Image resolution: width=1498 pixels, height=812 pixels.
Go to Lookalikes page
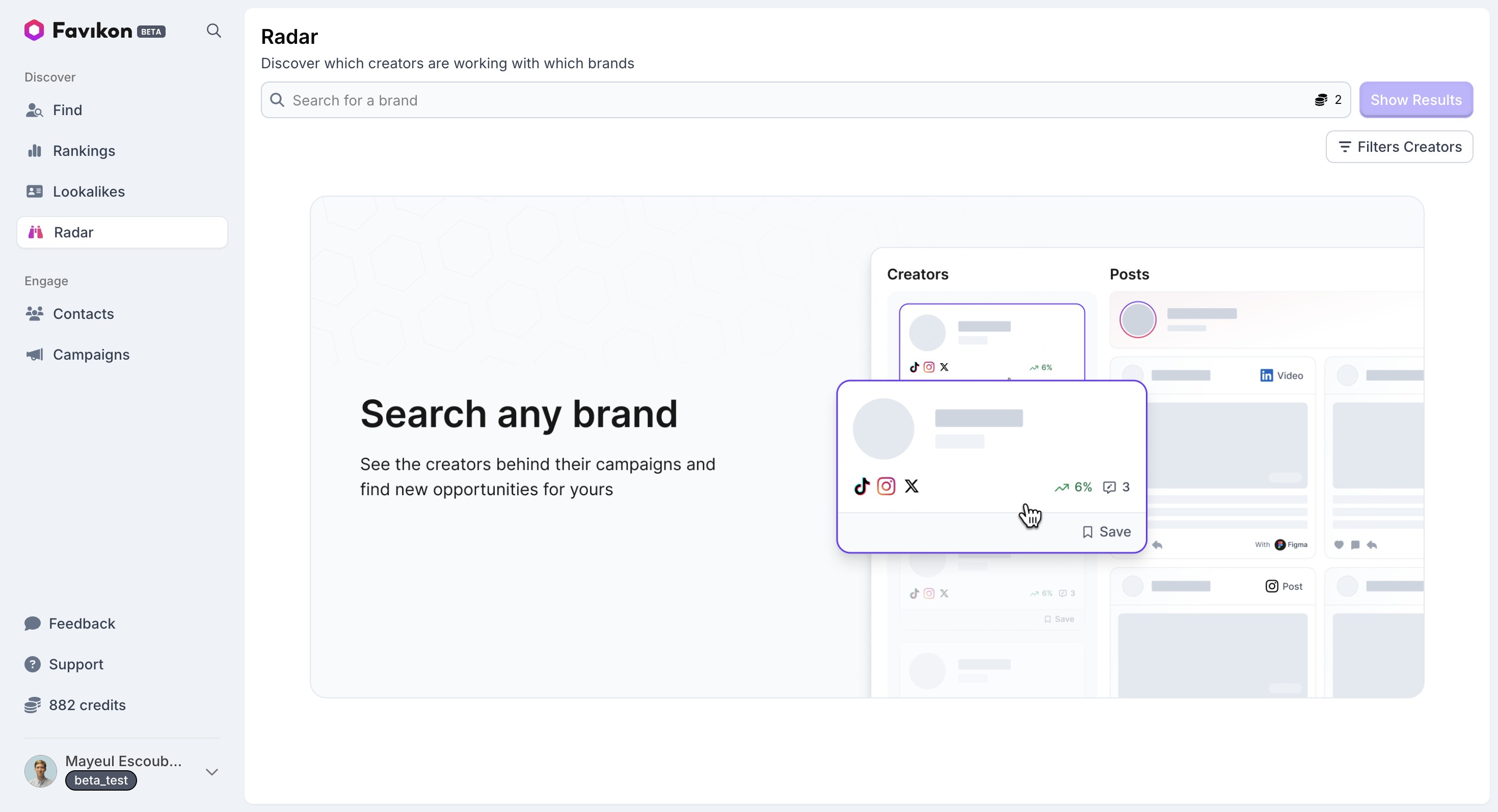[x=88, y=192]
